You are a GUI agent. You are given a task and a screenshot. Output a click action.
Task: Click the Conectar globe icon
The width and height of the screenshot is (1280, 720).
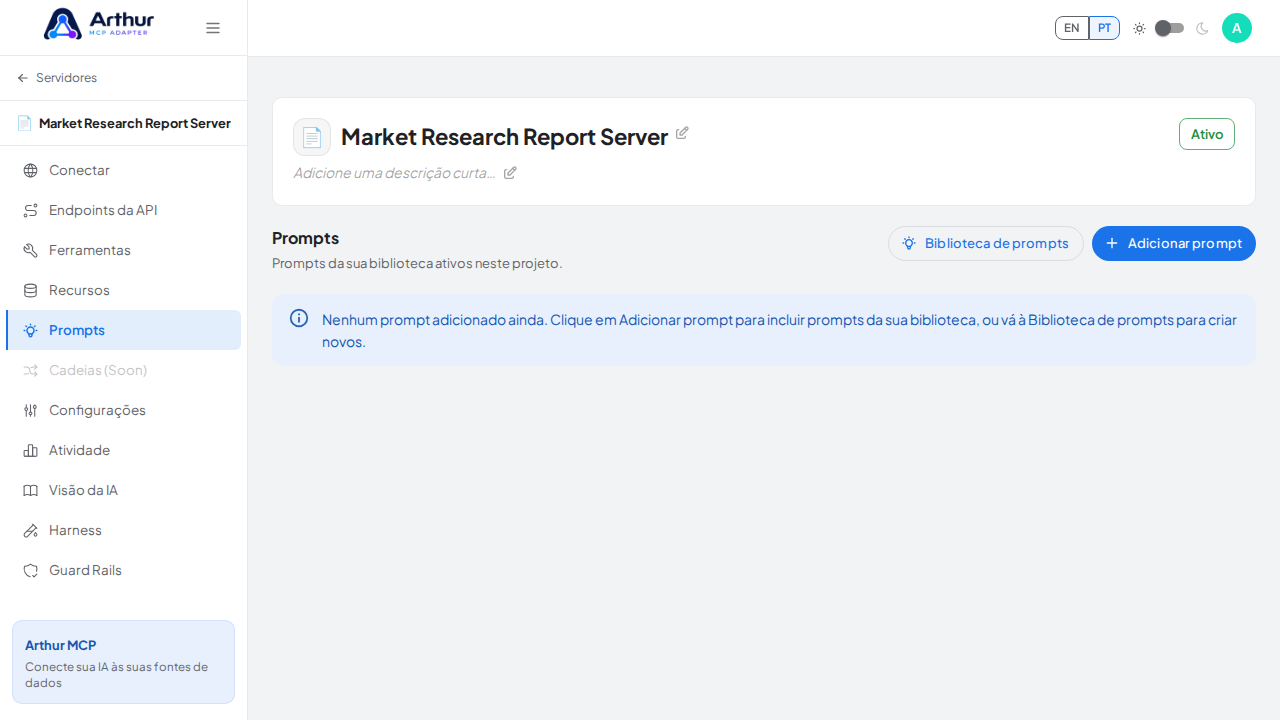[x=30, y=170]
